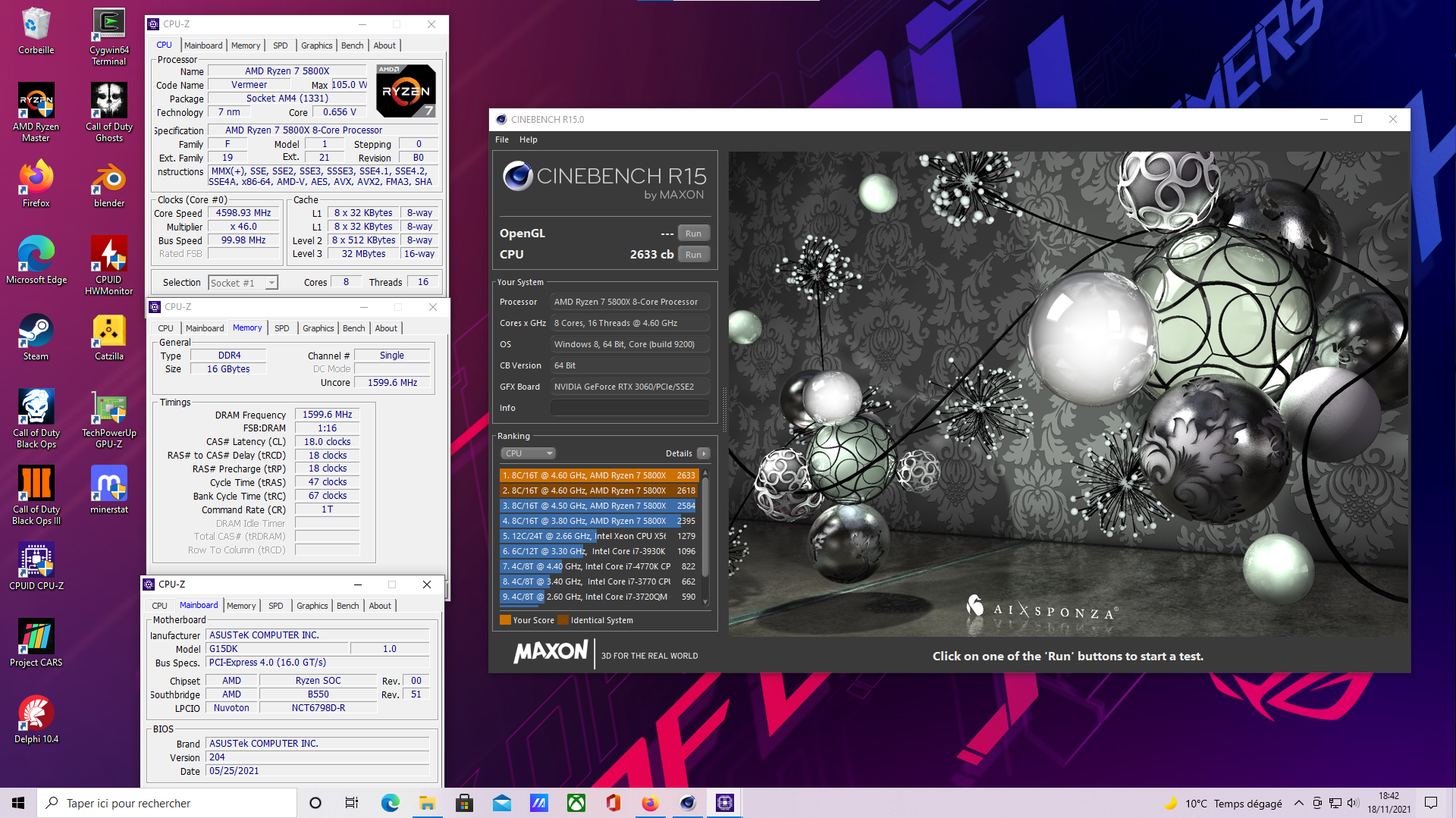This screenshot has height=818, width=1456.
Task: Launch CPUID CPU-Z desktop shortcut
Action: click(x=36, y=566)
